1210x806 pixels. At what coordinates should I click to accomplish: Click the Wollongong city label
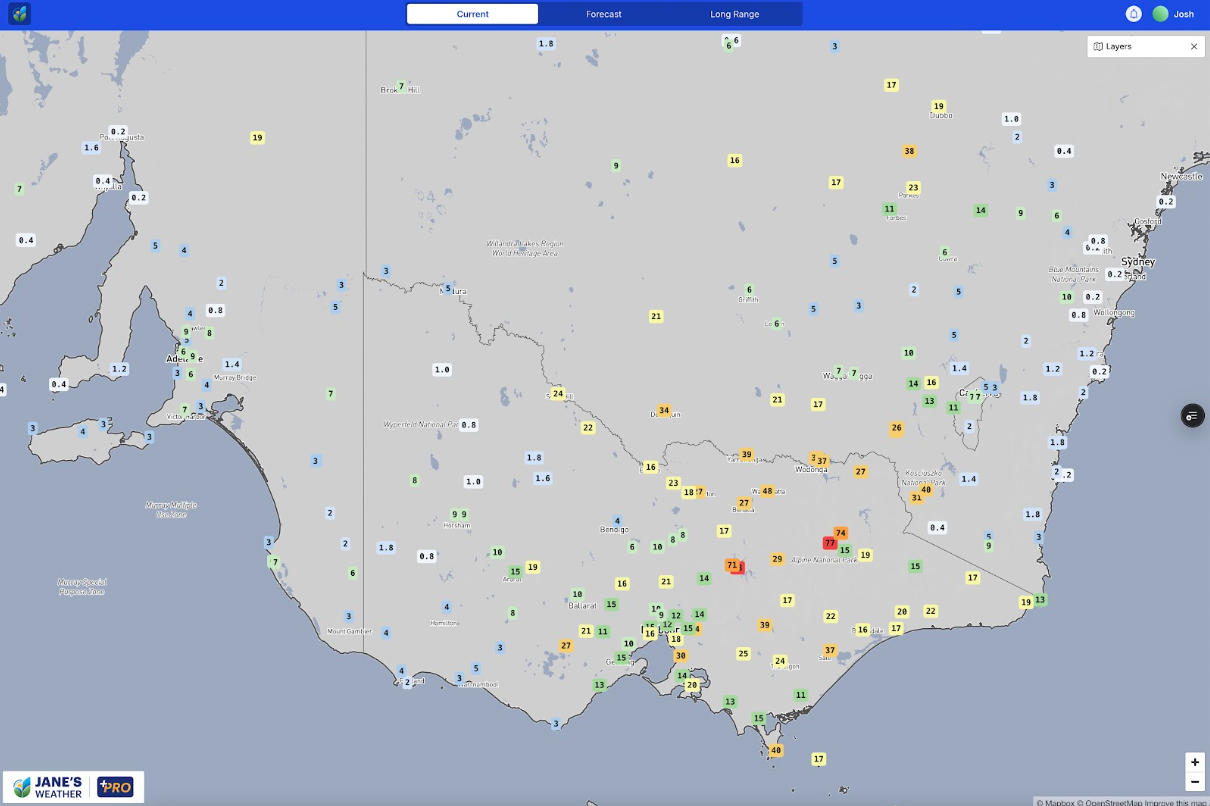coord(1114,312)
